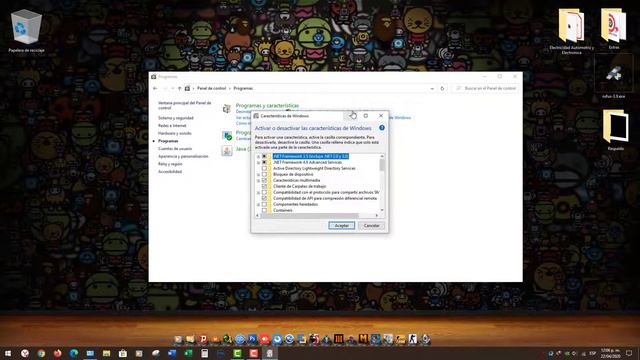
Task: Open Excel from the taskbar
Action: 188,353
